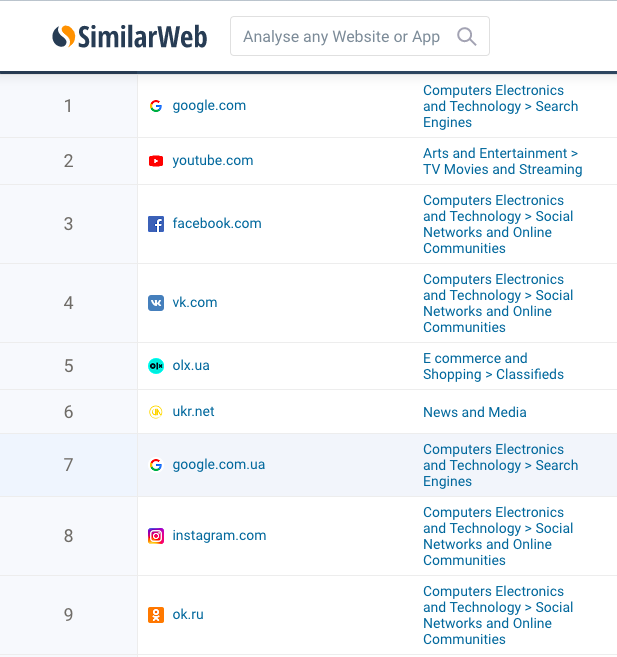Click the ukr.net favicon icon
Image resolution: width=617 pixels, height=657 pixels.
156,412
